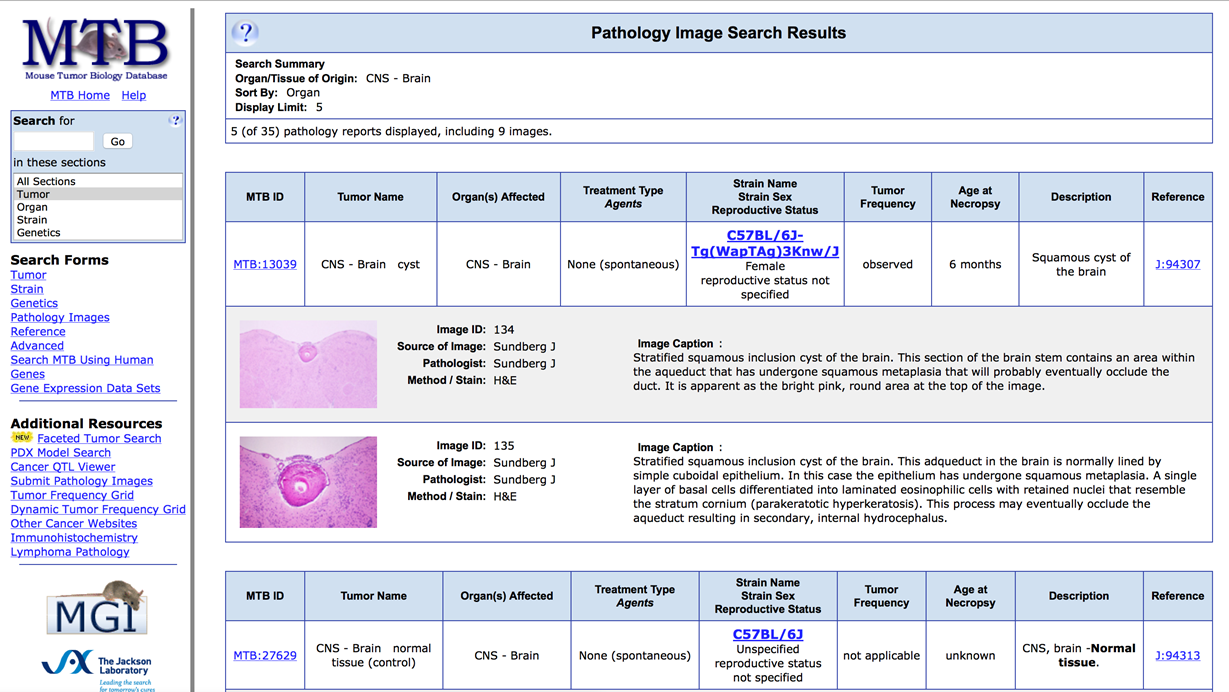Open help icon in results header
The width and height of the screenshot is (1229, 692).
[245, 33]
